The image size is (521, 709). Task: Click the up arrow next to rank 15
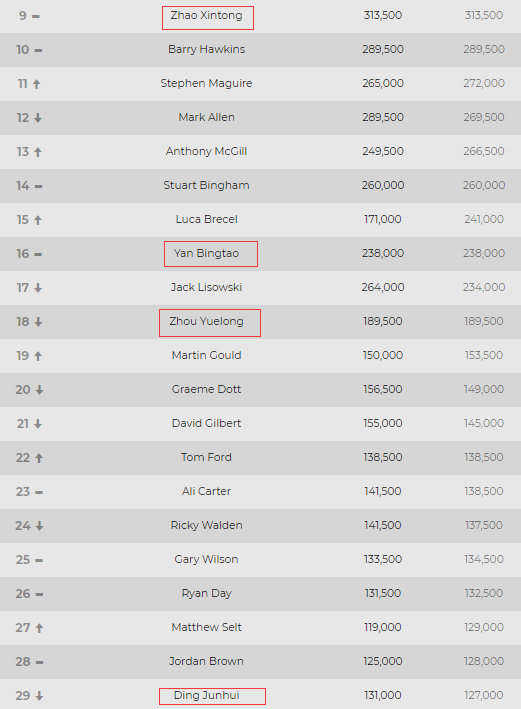point(38,220)
